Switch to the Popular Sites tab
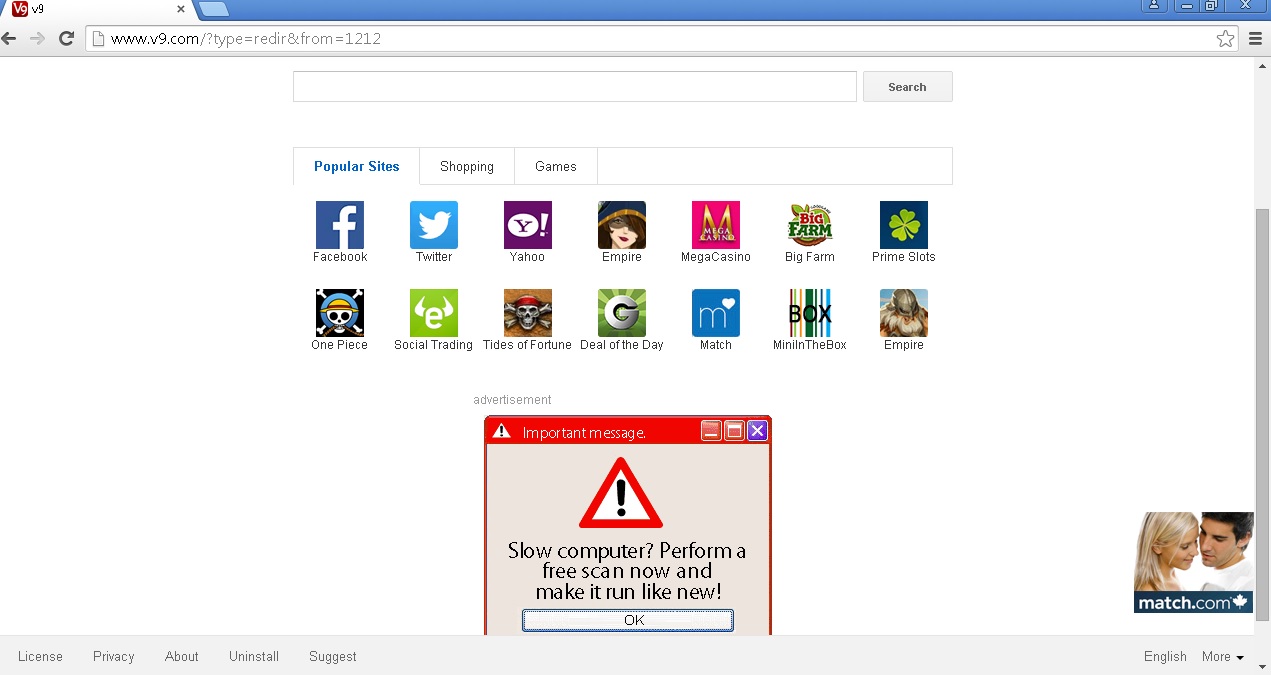 (357, 167)
